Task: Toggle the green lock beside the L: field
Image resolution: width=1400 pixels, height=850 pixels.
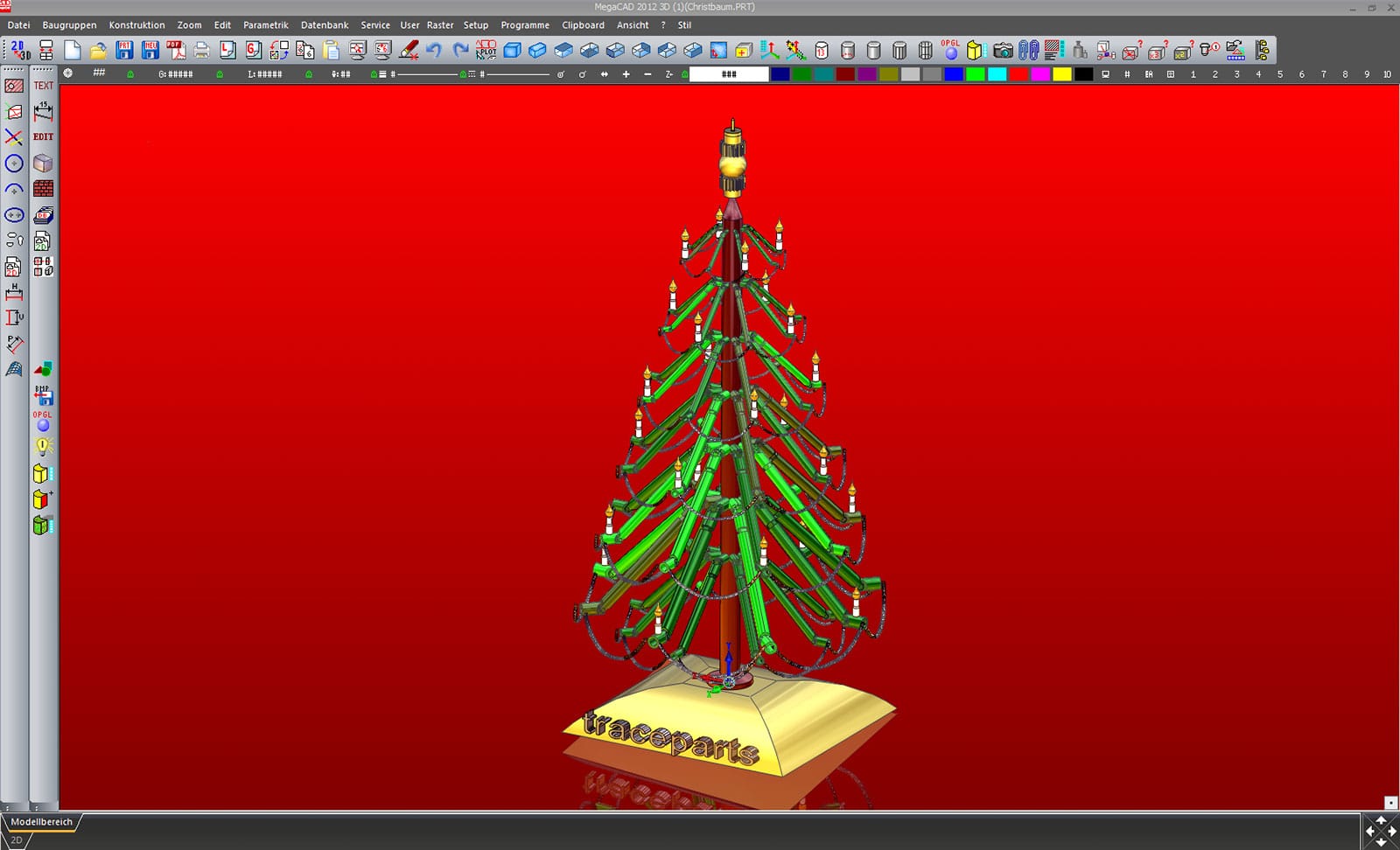Action: pyautogui.click(x=220, y=74)
